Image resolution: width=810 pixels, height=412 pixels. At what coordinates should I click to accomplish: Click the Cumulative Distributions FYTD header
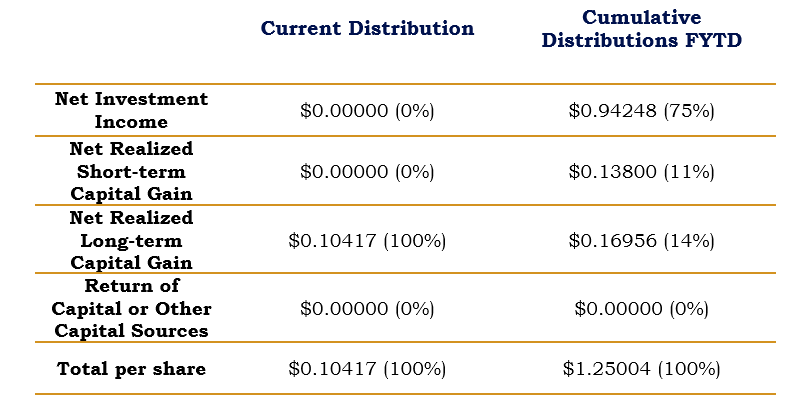point(642,28)
